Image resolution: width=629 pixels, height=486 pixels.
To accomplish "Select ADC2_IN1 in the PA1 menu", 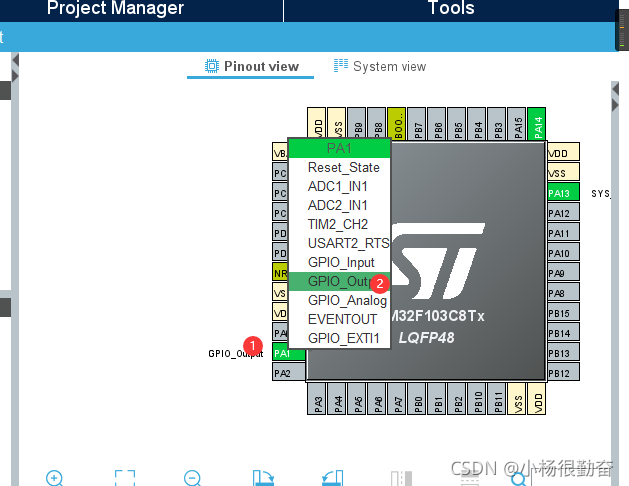I will coord(339,205).
